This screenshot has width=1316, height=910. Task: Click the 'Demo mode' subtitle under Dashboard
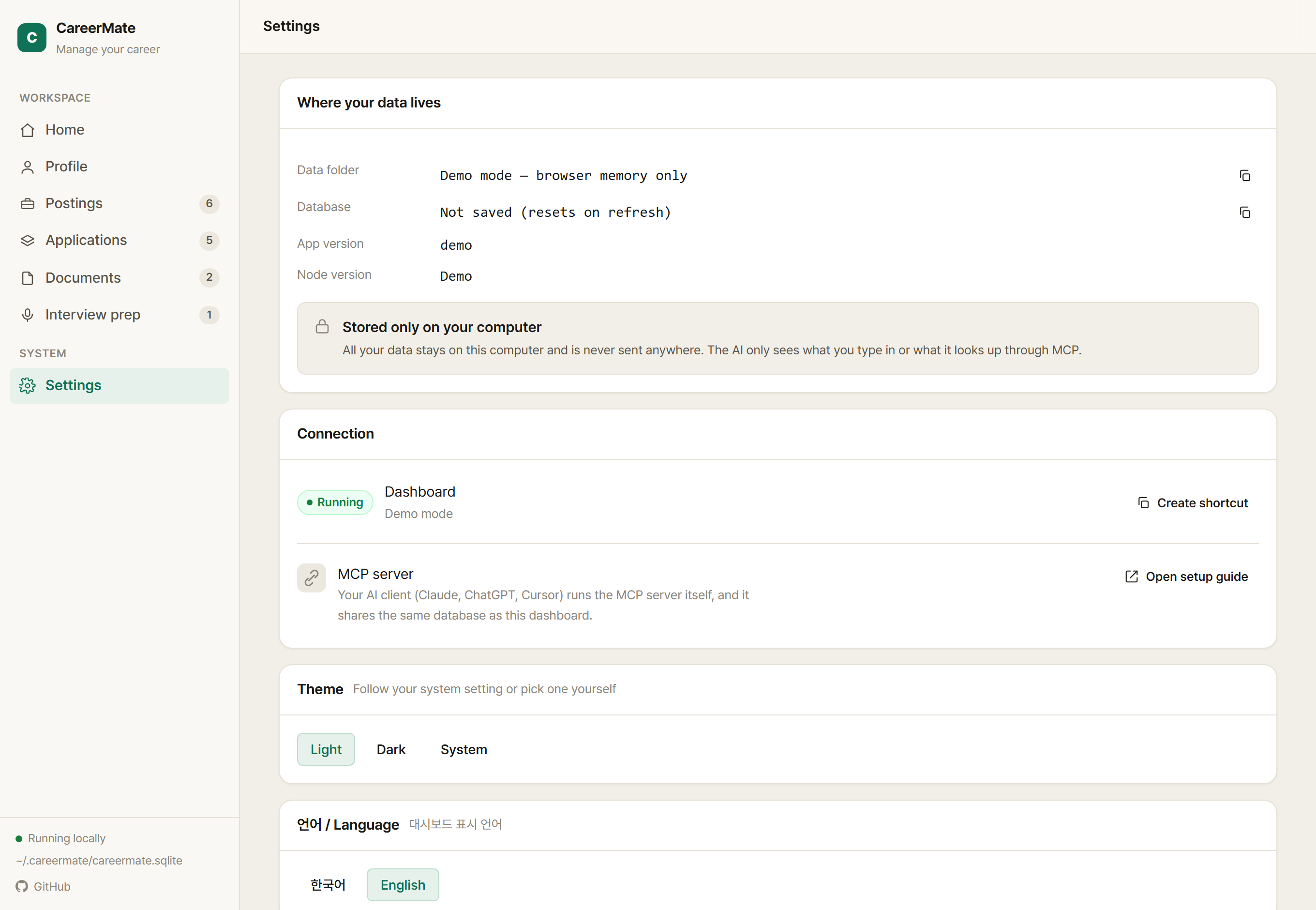point(419,514)
